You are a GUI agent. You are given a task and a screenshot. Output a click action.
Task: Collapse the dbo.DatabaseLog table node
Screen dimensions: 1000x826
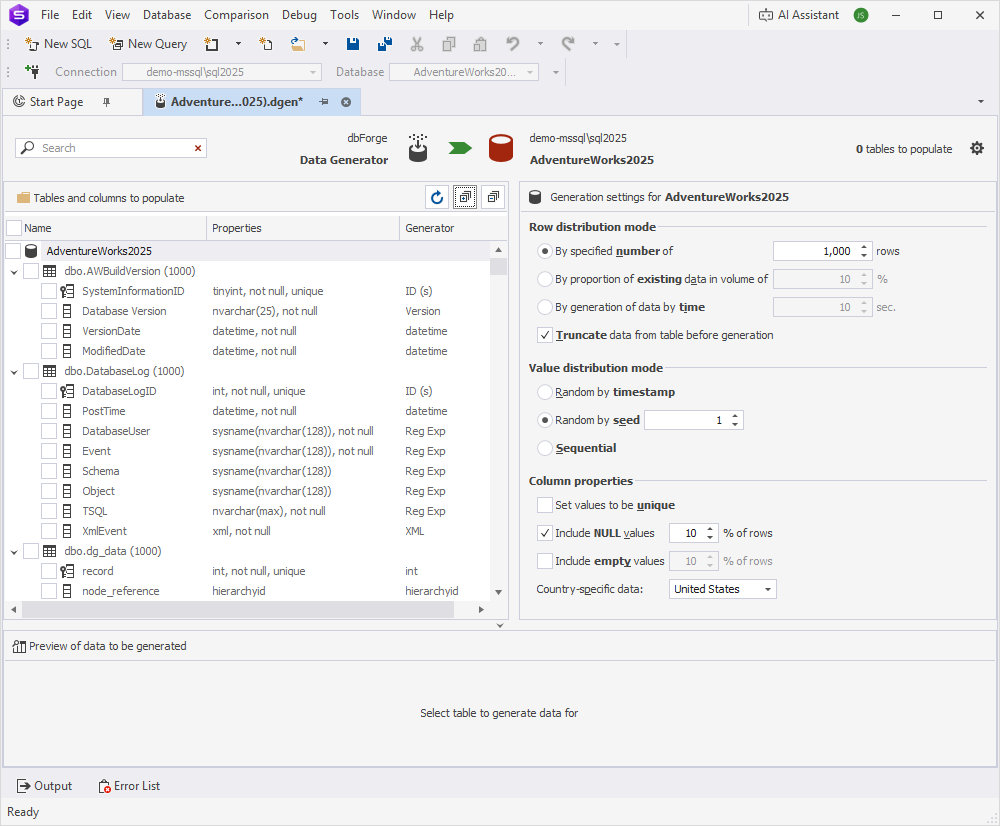[x=14, y=372]
